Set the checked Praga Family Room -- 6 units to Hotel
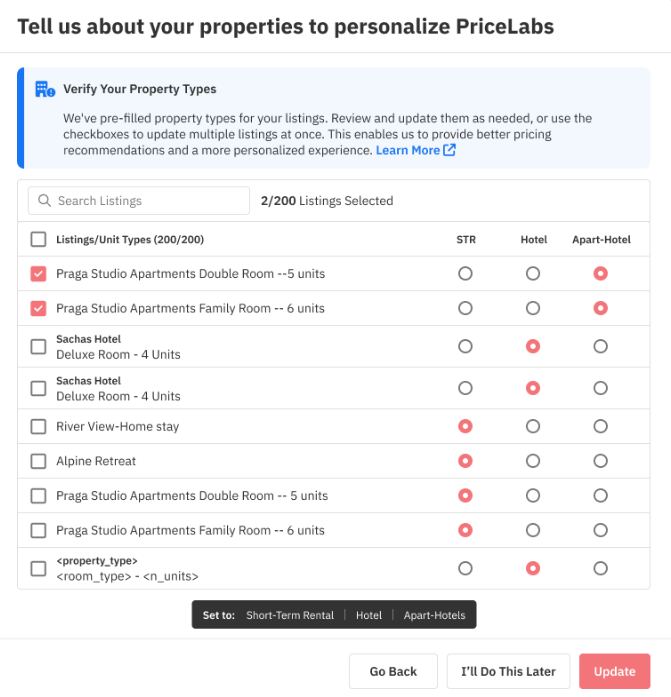The image size is (671, 697). point(533,308)
